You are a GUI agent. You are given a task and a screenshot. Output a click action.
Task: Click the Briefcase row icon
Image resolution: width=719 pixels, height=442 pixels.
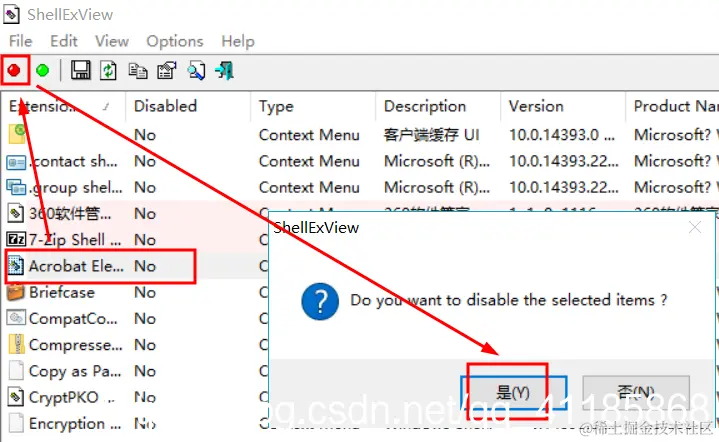[x=16, y=292]
